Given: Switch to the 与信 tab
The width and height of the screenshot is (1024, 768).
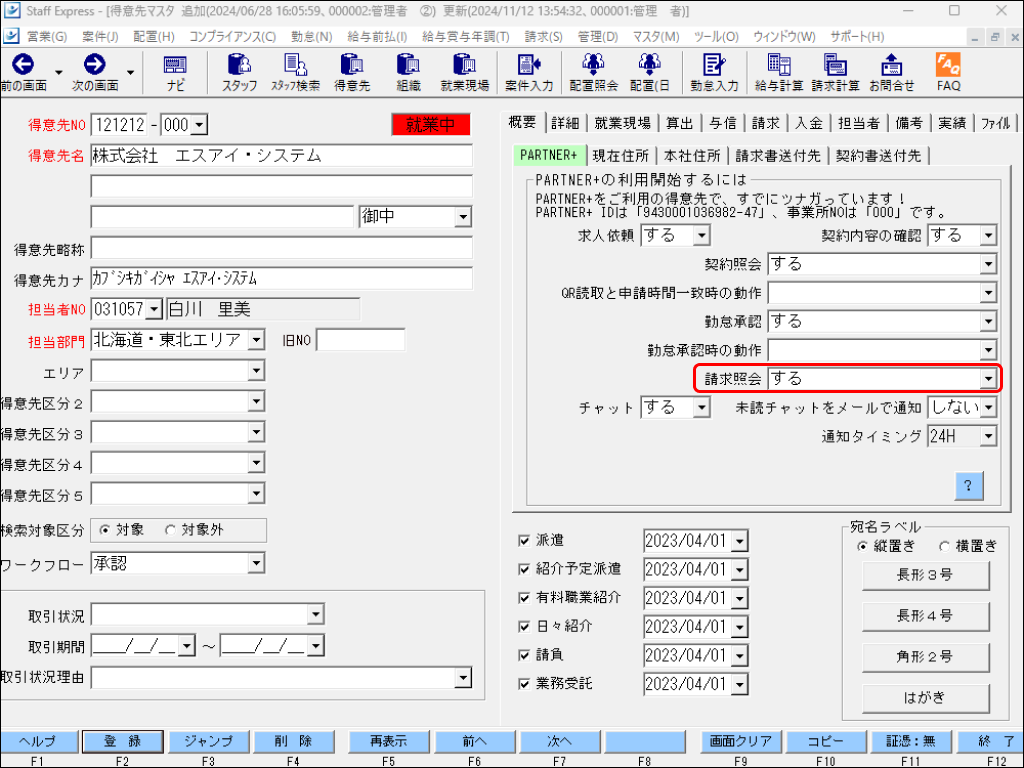Looking at the screenshot, I should (722, 123).
